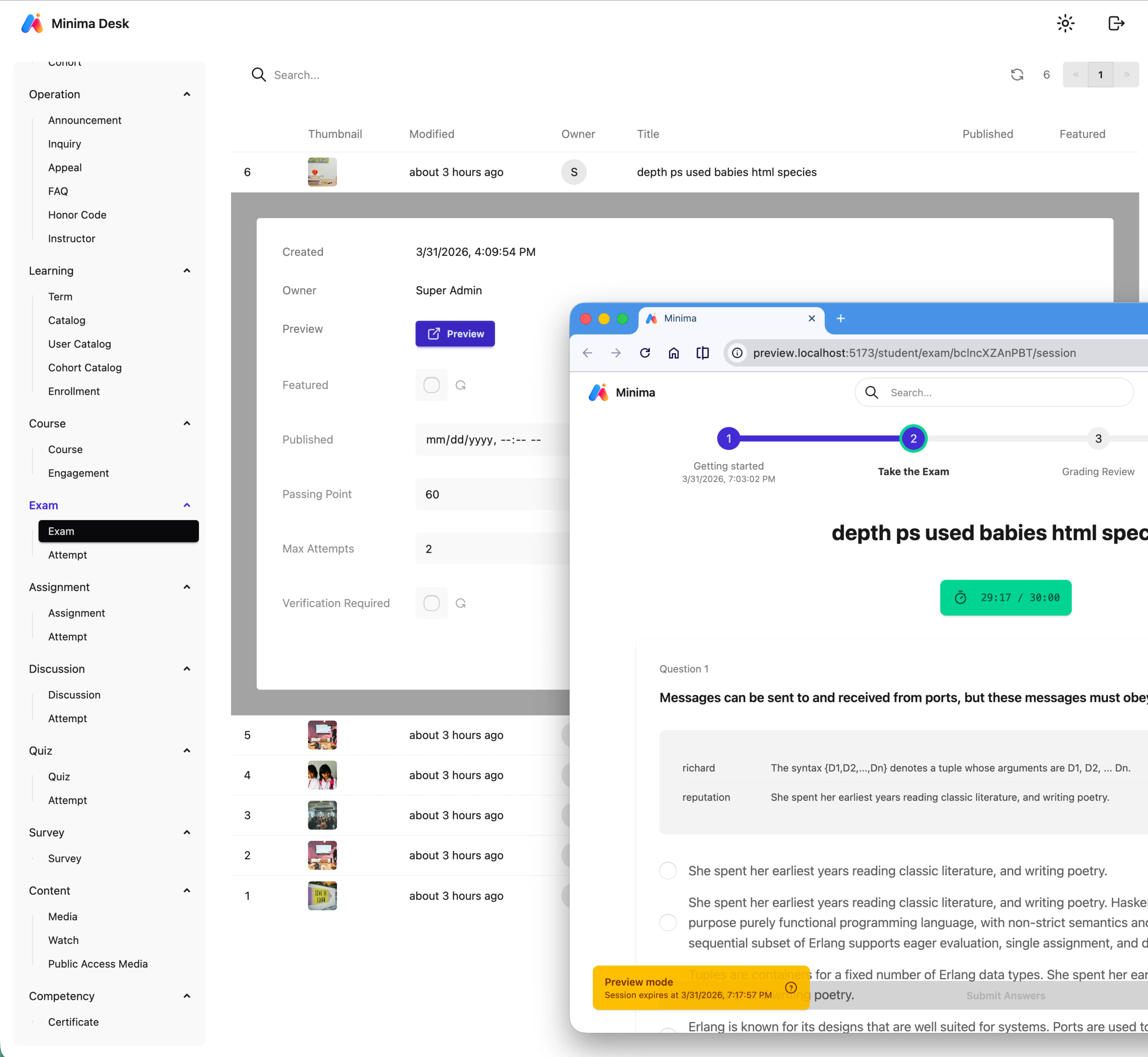This screenshot has height=1057, width=1148.
Task: Click the blue Preview button
Action: coord(455,333)
